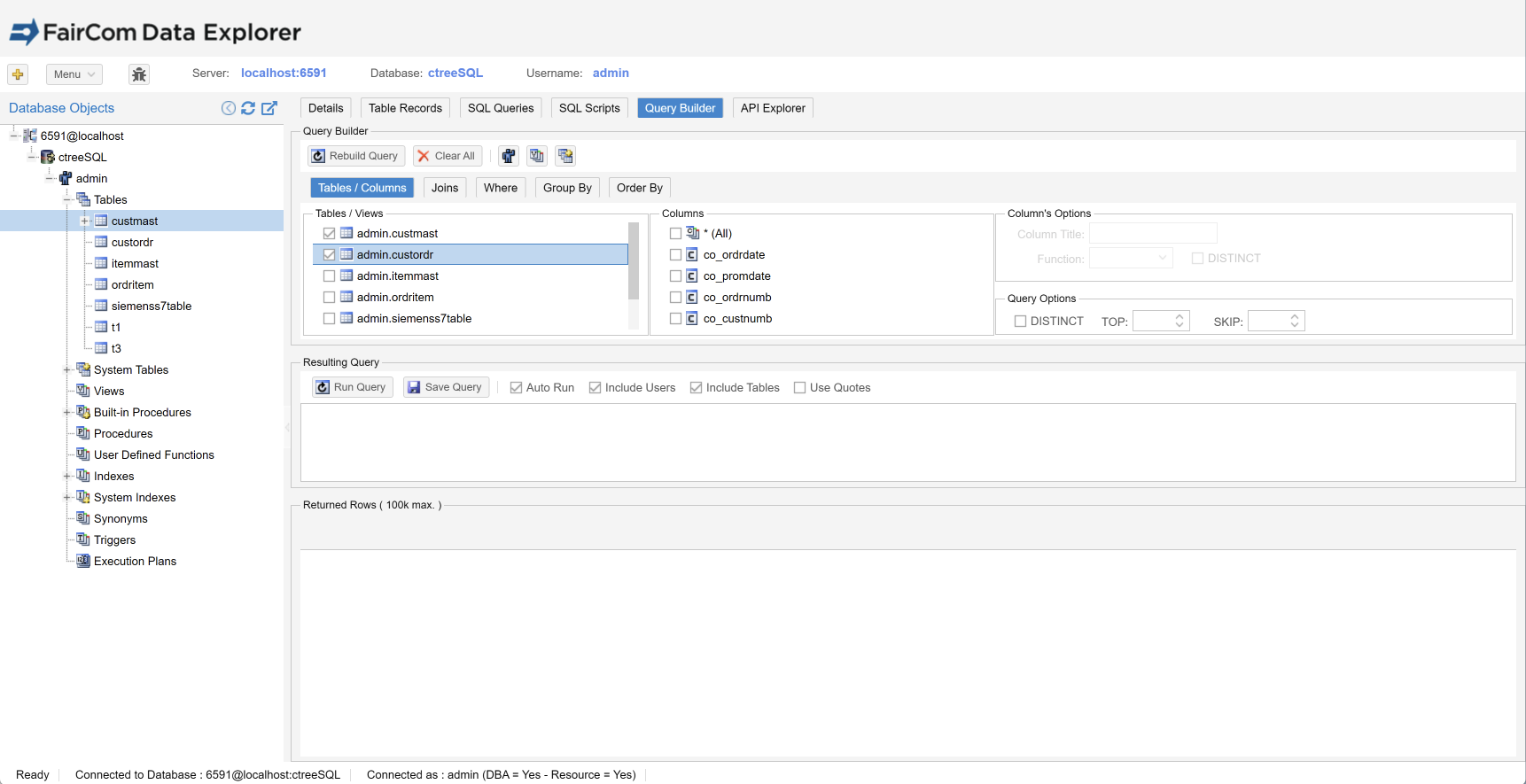This screenshot has width=1526, height=784.
Task: Check the admin.siemenss7table checkbox
Action: (329, 319)
